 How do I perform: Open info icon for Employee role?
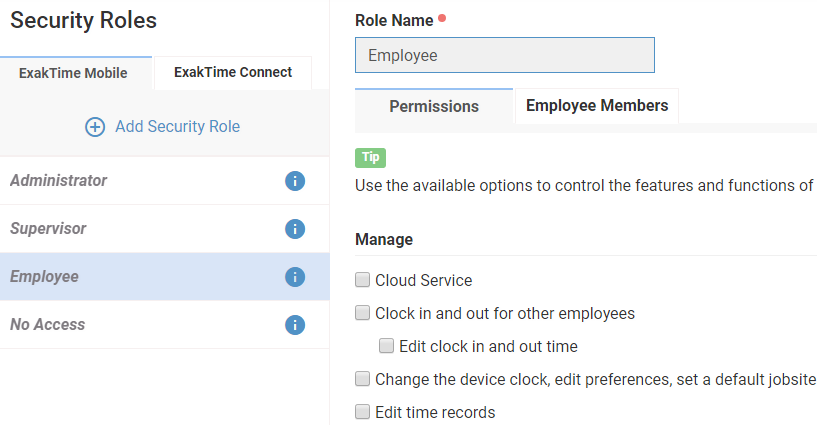(x=295, y=277)
